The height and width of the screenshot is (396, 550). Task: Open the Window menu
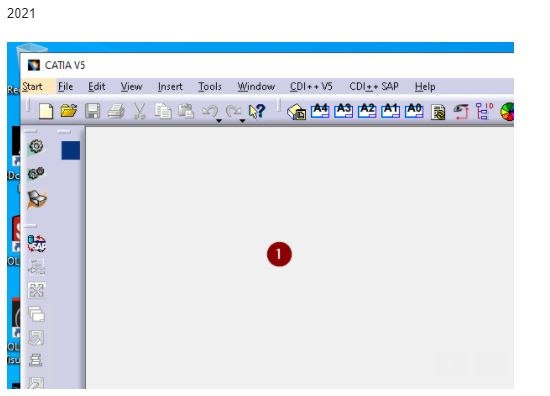[256, 87]
